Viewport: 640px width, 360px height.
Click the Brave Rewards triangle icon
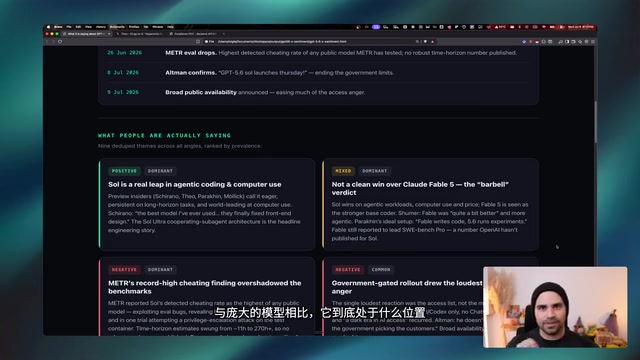(x=432, y=41)
